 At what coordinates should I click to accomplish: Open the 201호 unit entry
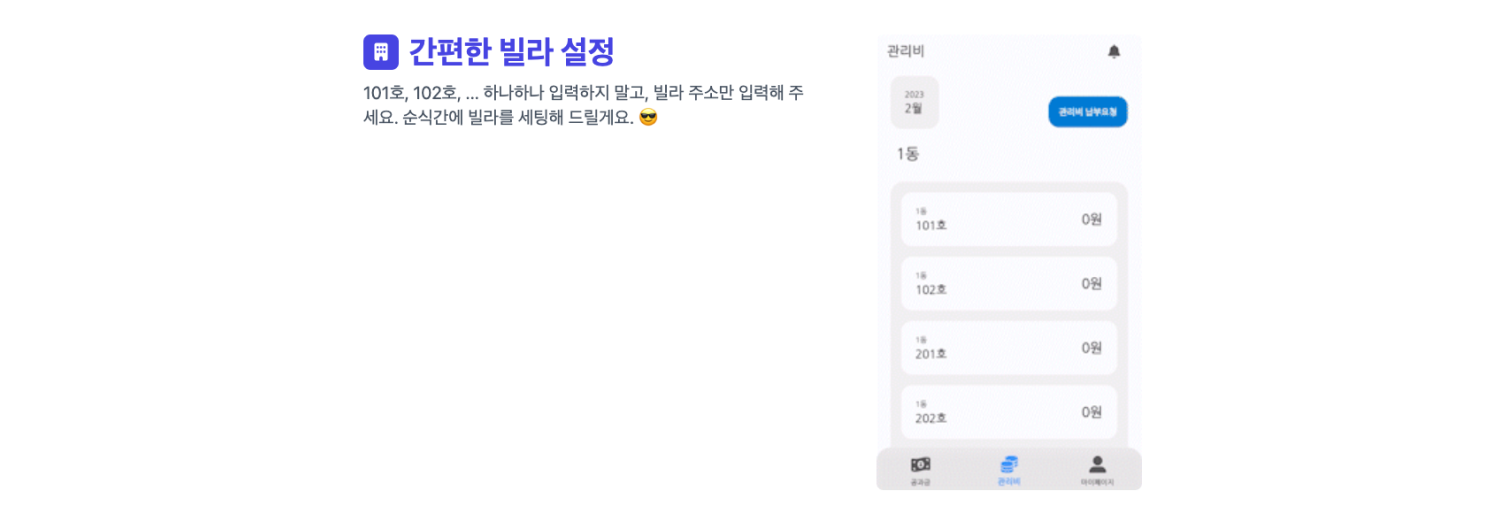[1009, 348]
